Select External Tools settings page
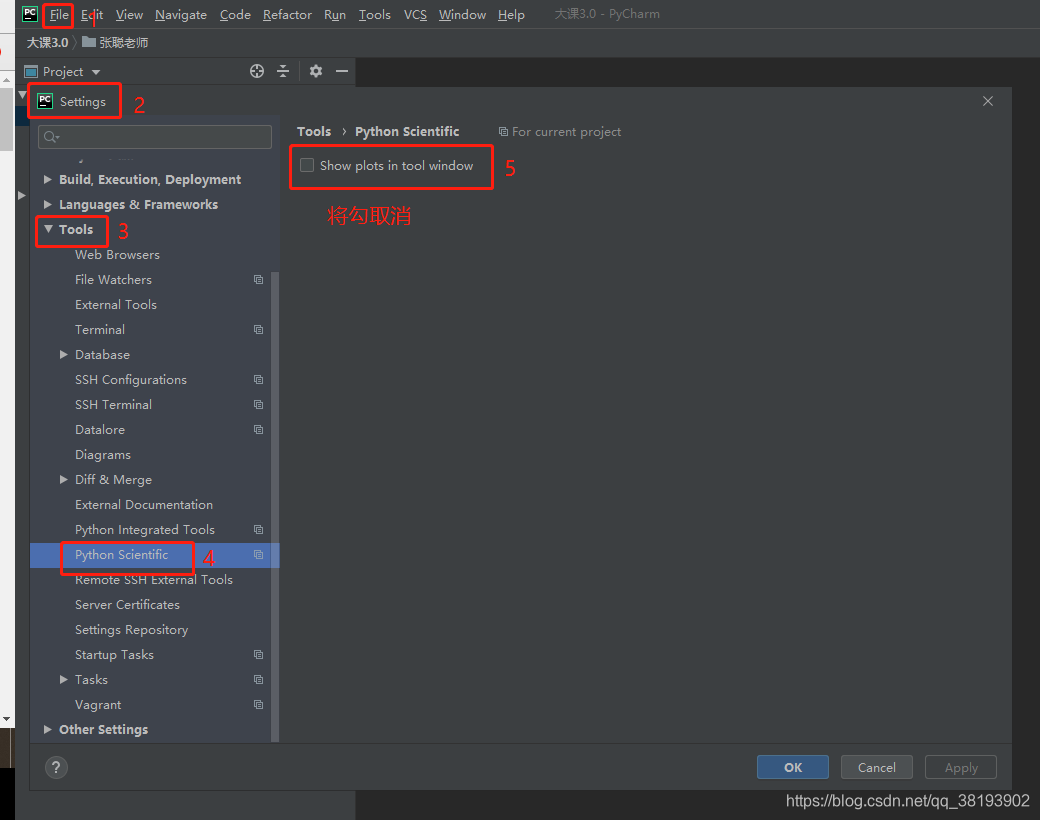Viewport: 1040px width, 820px height. [116, 305]
